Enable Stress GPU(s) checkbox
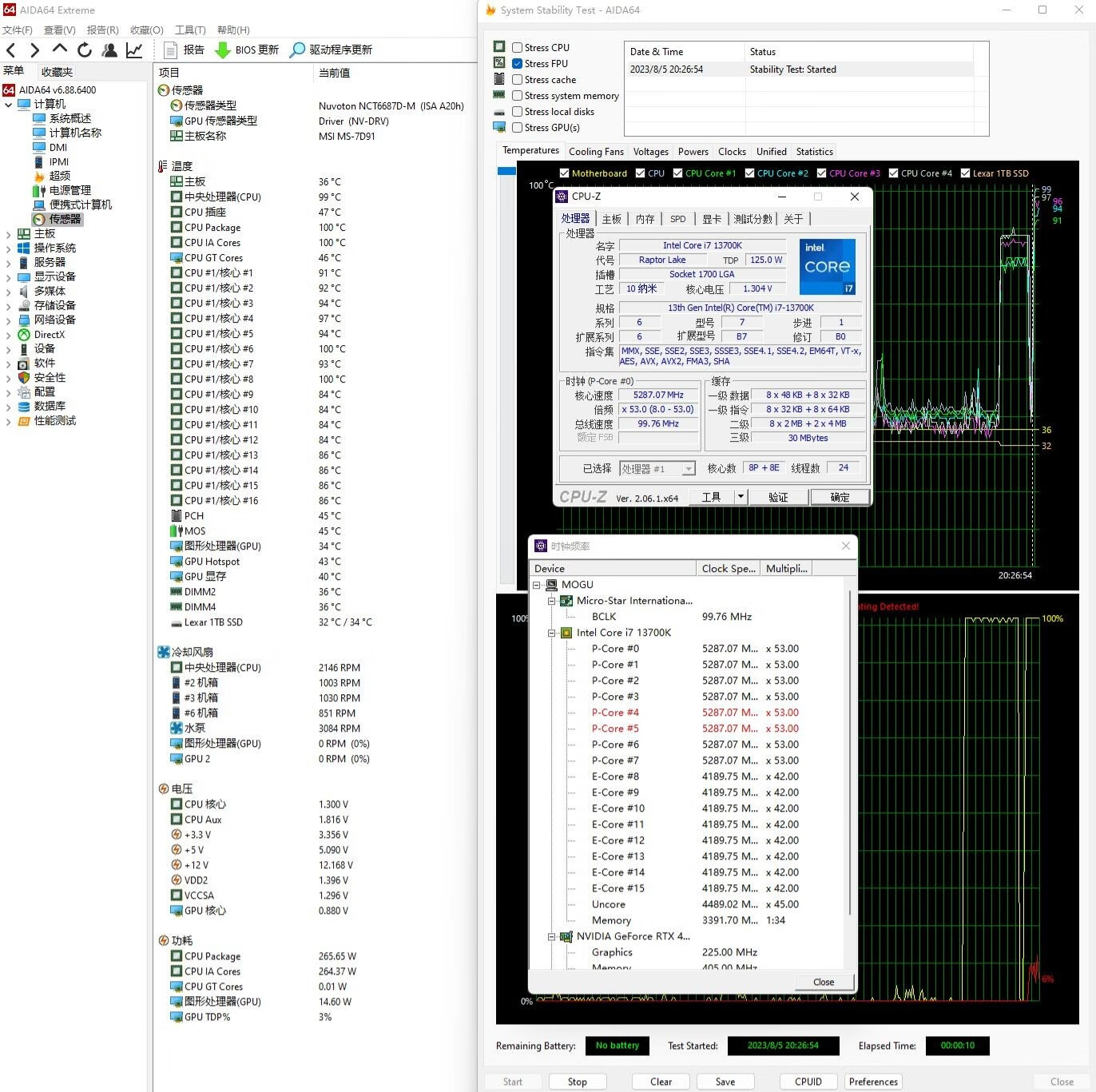 click(x=517, y=128)
